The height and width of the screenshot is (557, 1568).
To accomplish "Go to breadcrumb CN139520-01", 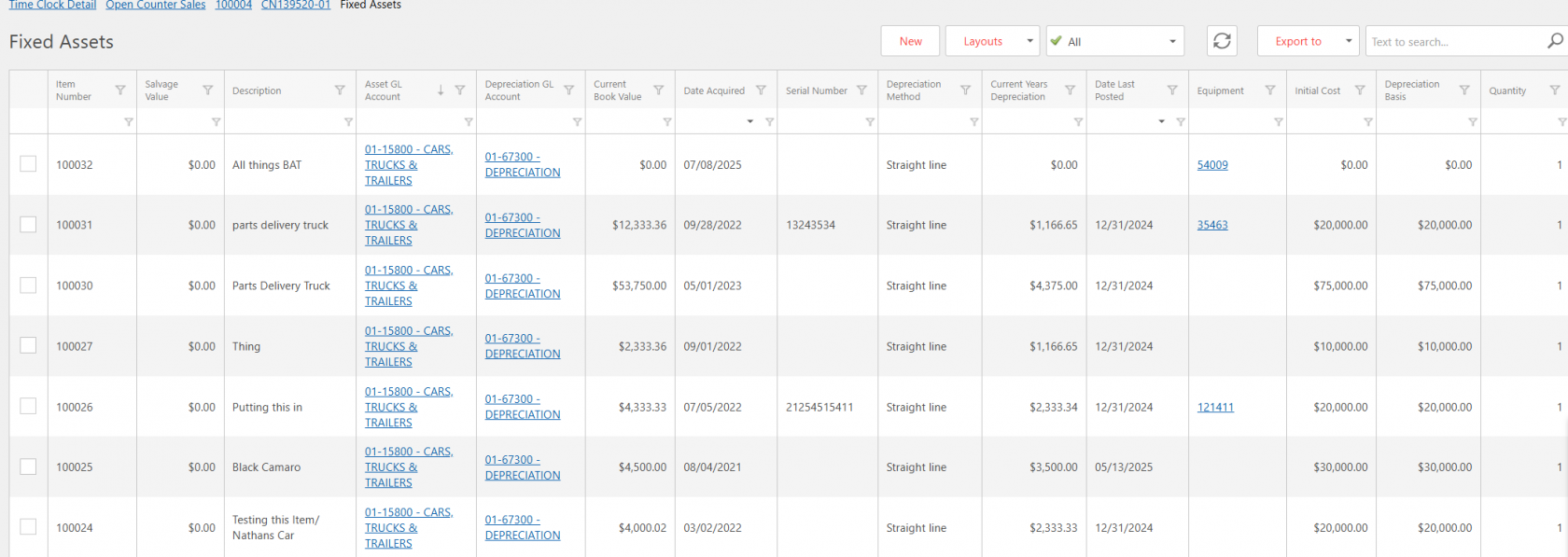I will coord(296,5).
